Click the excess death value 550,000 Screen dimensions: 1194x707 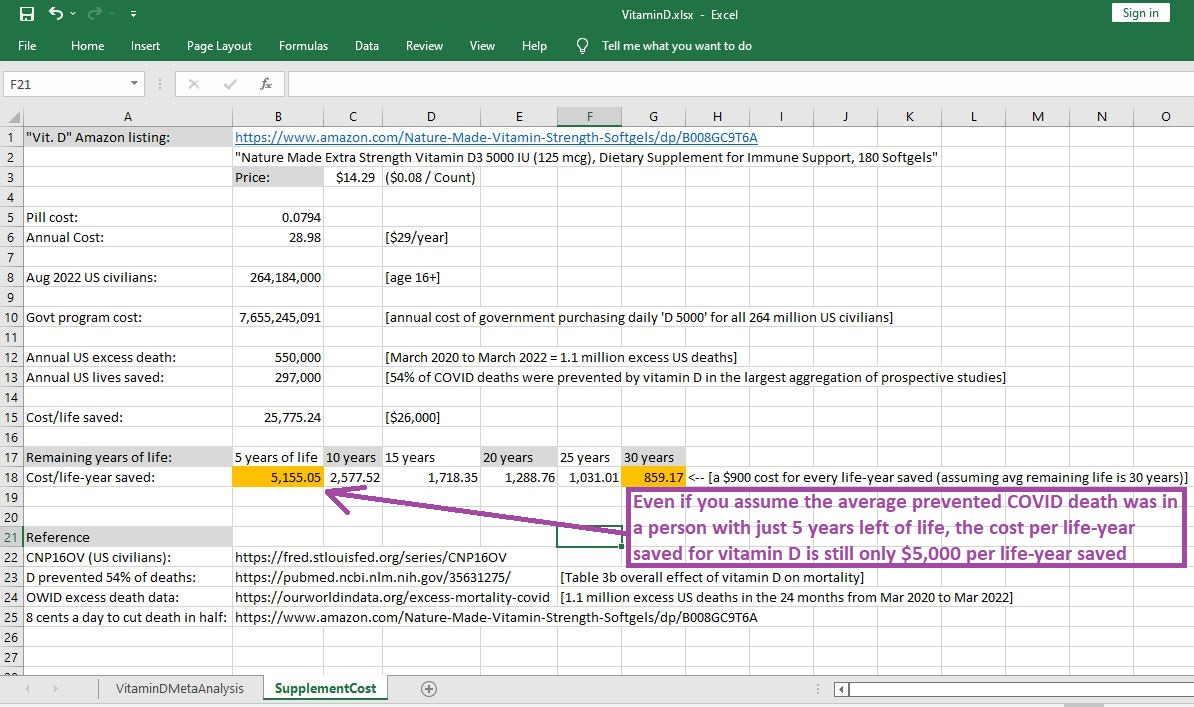(x=278, y=357)
